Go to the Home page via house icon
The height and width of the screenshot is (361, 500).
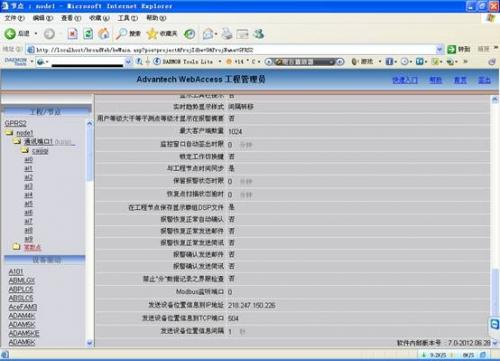pyautogui.click(x=104, y=34)
